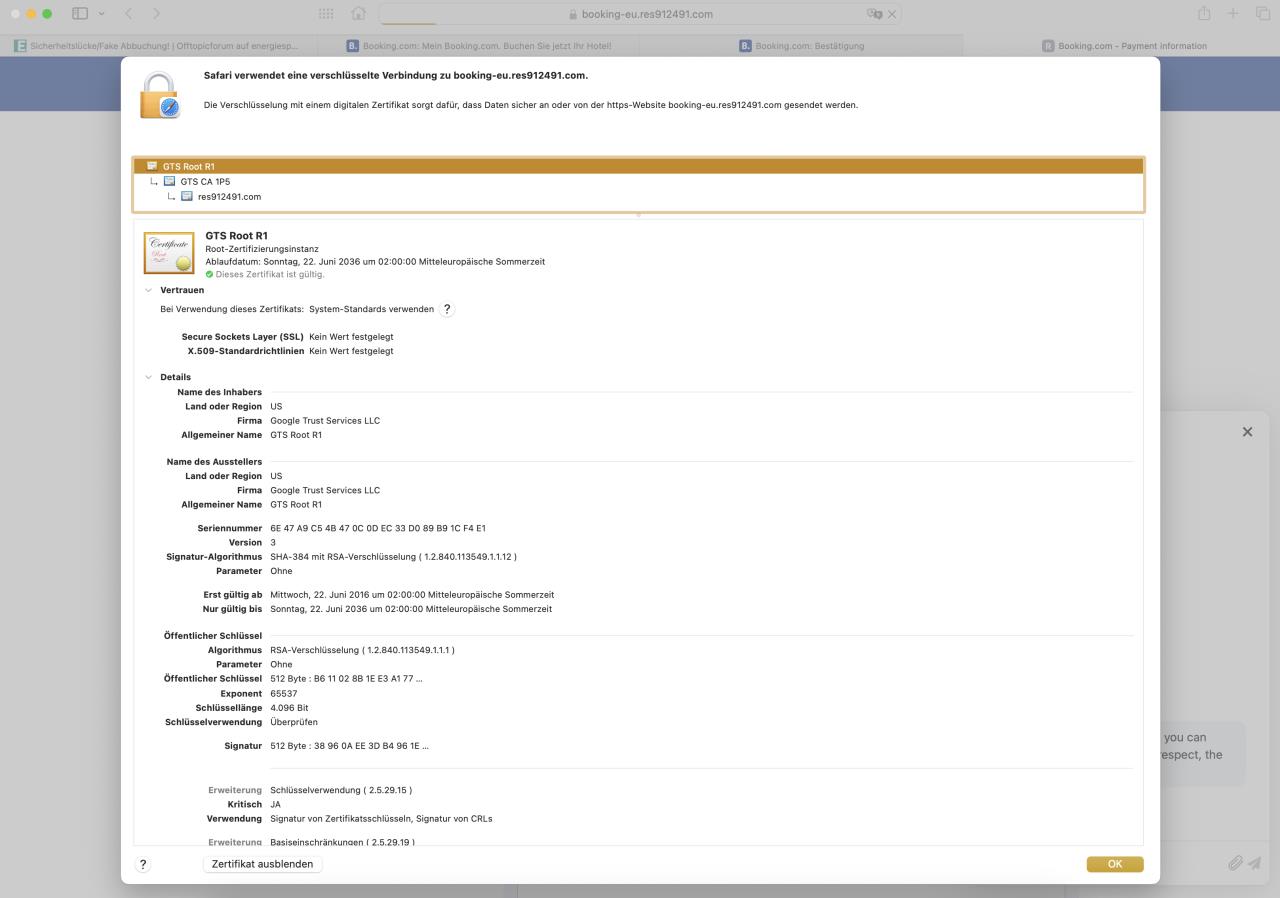1280x898 pixels.
Task: Stop loading with the X button
Action: (892, 14)
